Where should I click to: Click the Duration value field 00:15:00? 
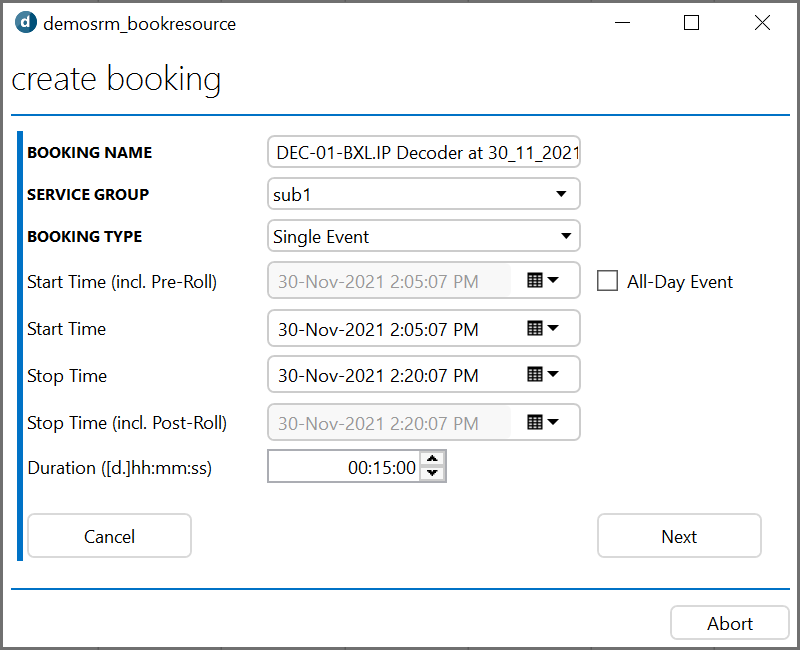click(344, 466)
